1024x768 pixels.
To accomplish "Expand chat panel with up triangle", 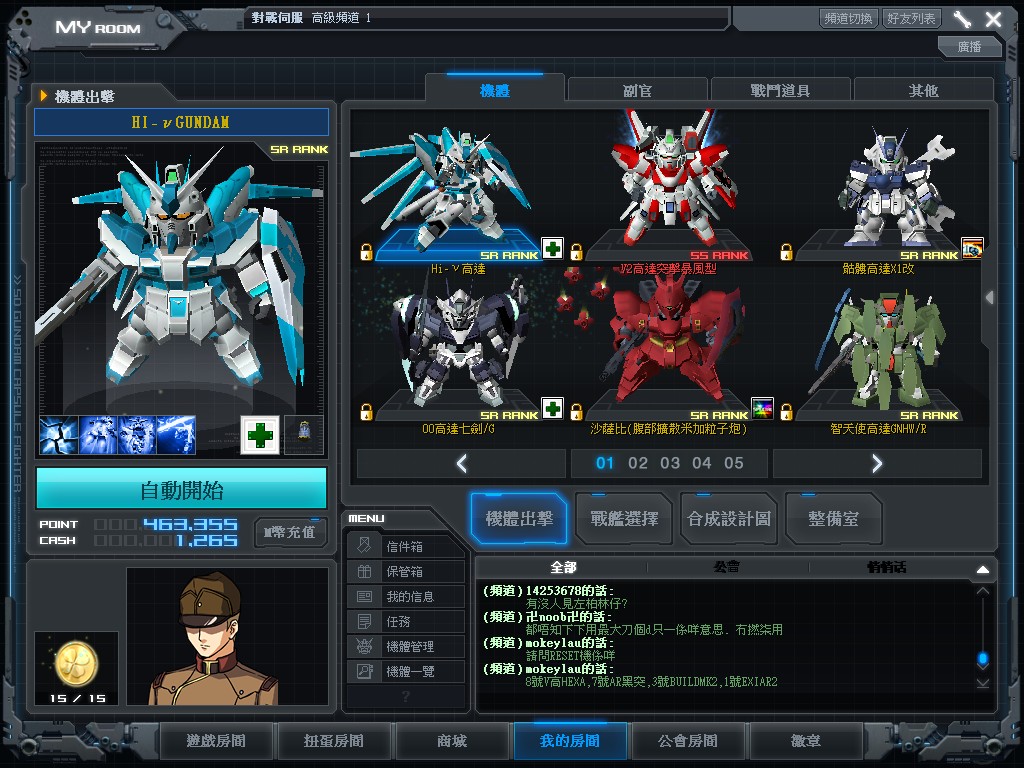I will pos(983,569).
